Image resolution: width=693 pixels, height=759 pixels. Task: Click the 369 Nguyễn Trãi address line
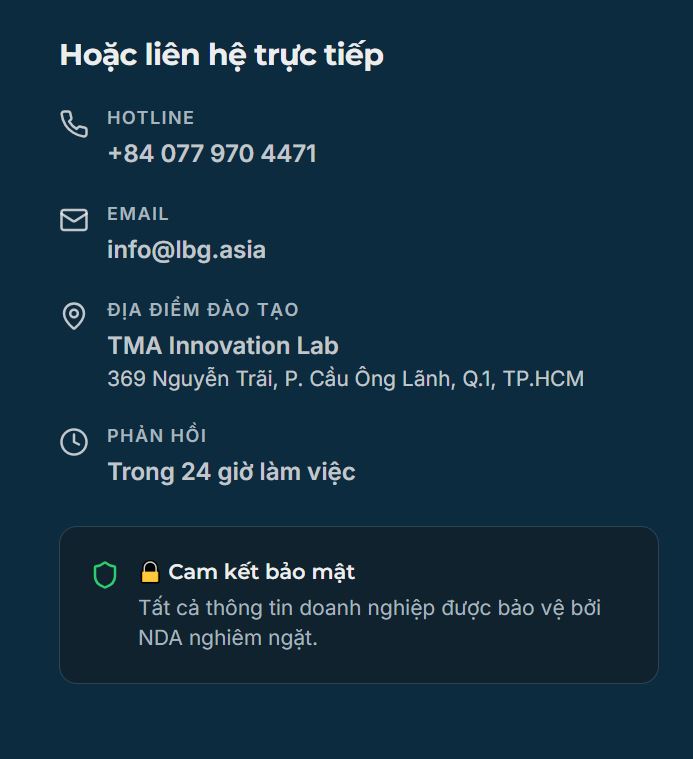(345, 379)
